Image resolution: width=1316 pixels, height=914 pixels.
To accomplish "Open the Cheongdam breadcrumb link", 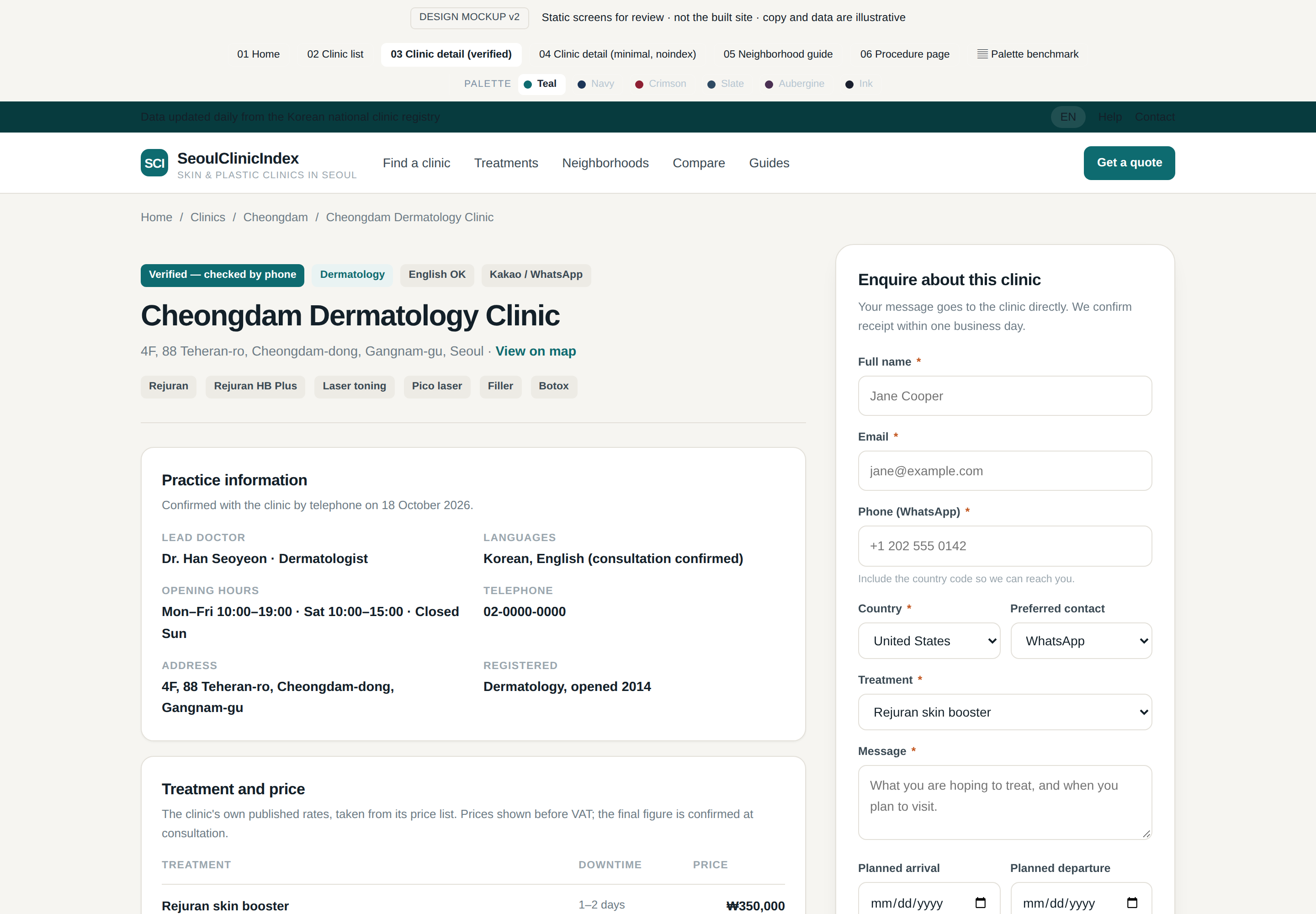I will (276, 217).
